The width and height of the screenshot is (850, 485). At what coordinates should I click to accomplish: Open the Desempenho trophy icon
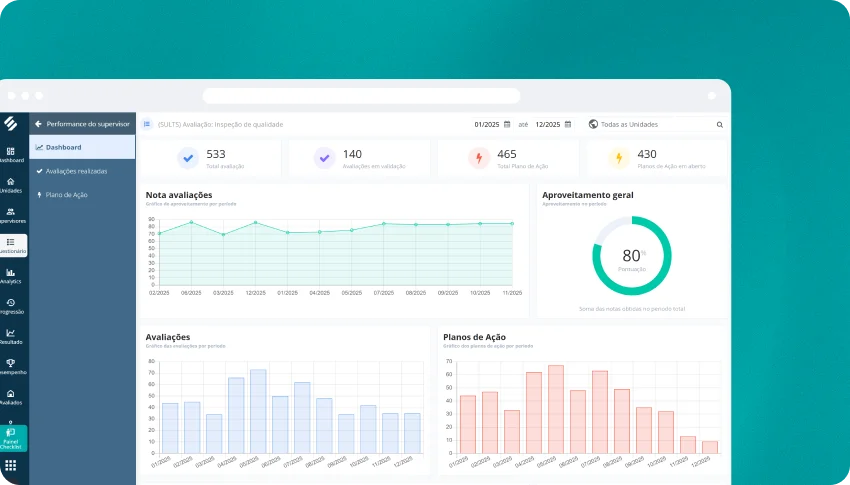(11, 366)
